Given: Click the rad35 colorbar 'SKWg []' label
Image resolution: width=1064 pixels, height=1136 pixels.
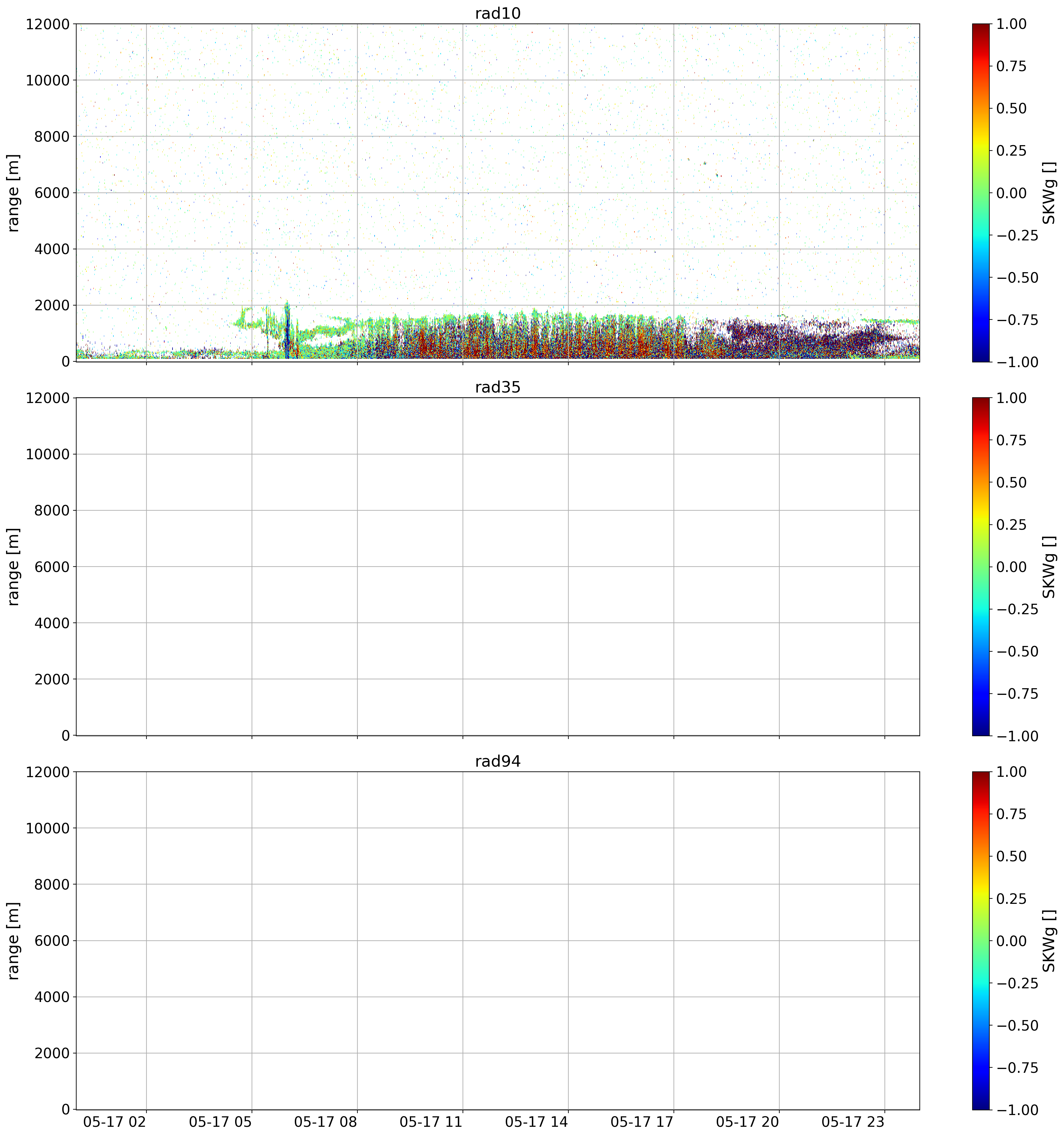Looking at the screenshot, I should 1049,567.
